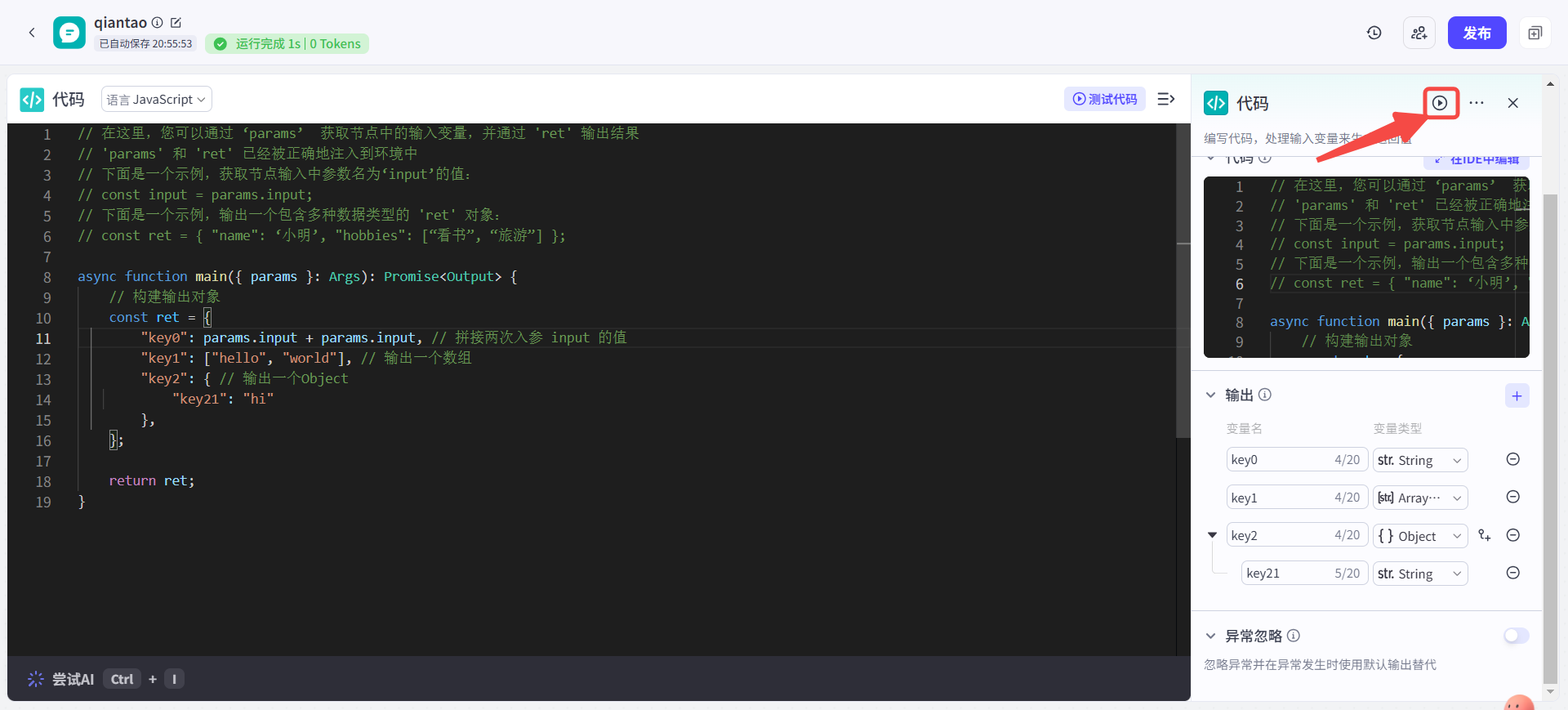Image resolution: width=1568 pixels, height=710 pixels.
Task: Click the right panel vertical scrollbar
Action: [1550, 438]
